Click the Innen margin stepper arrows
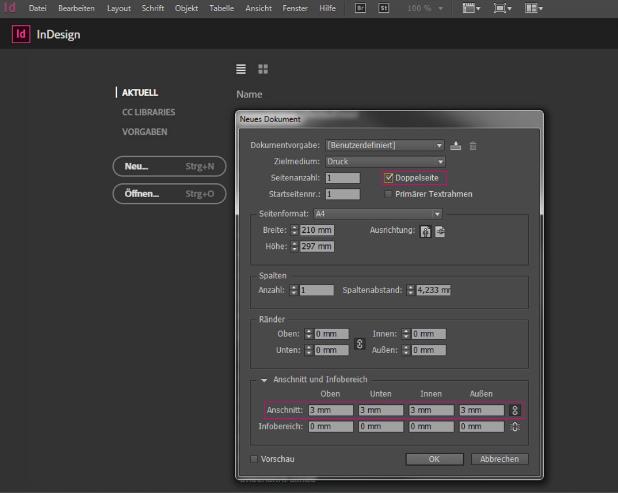The height and width of the screenshot is (493, 618). (406, 334)
